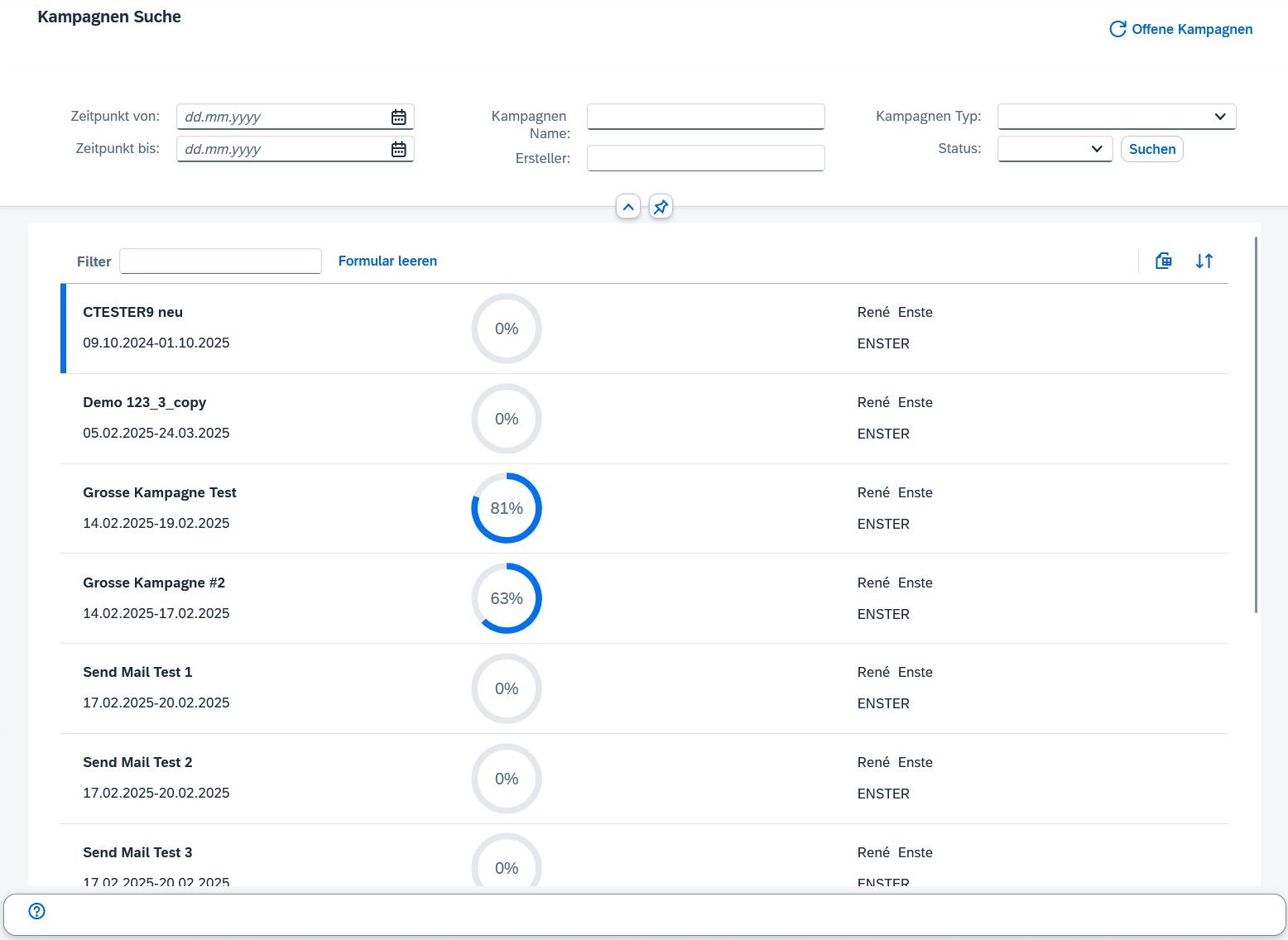The width and height of the screenshot is (1288, 940).
Task: Open the Status dropdown
Action: pyautogui.click(x=1096, y=149)
